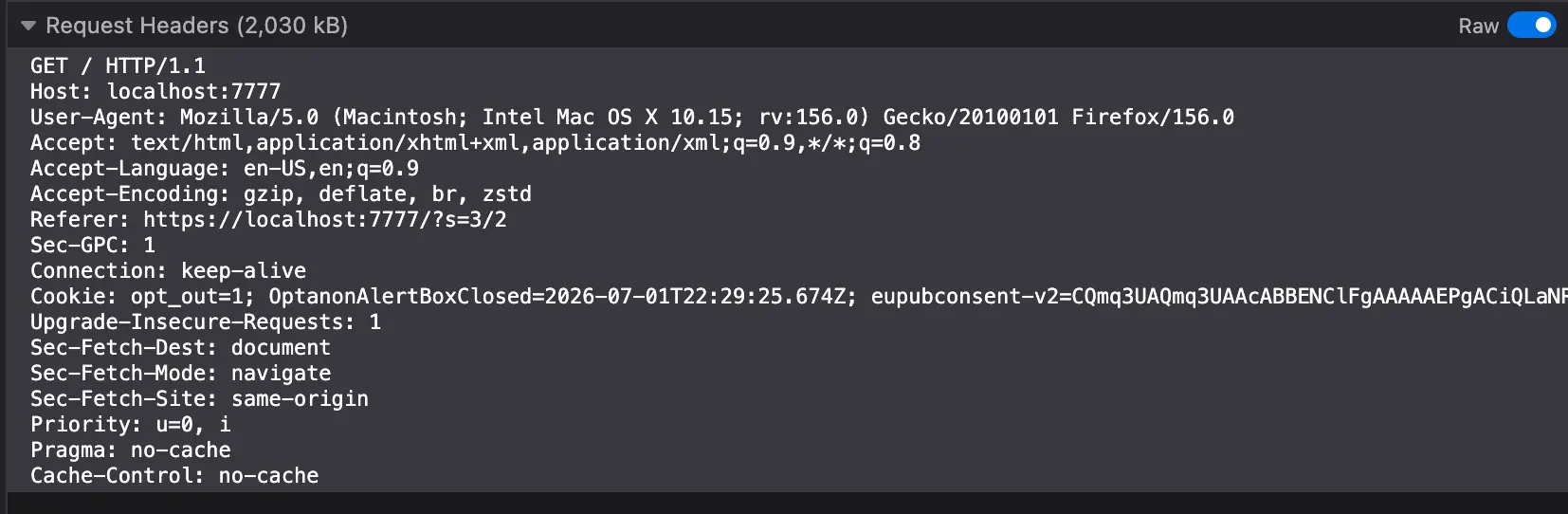Image resolution: width=1568 pixels, height=514 pixels.
Task: Collapse the Request Headers disclosure triangle
Action: point(28,26)
